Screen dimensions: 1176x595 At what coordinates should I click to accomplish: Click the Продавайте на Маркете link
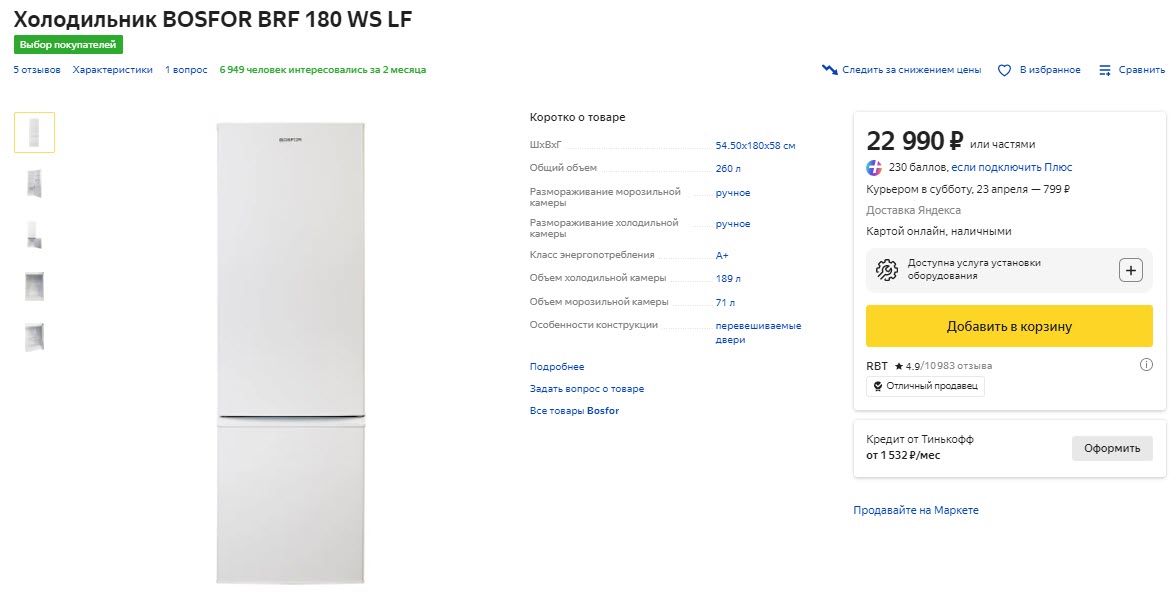915,510
